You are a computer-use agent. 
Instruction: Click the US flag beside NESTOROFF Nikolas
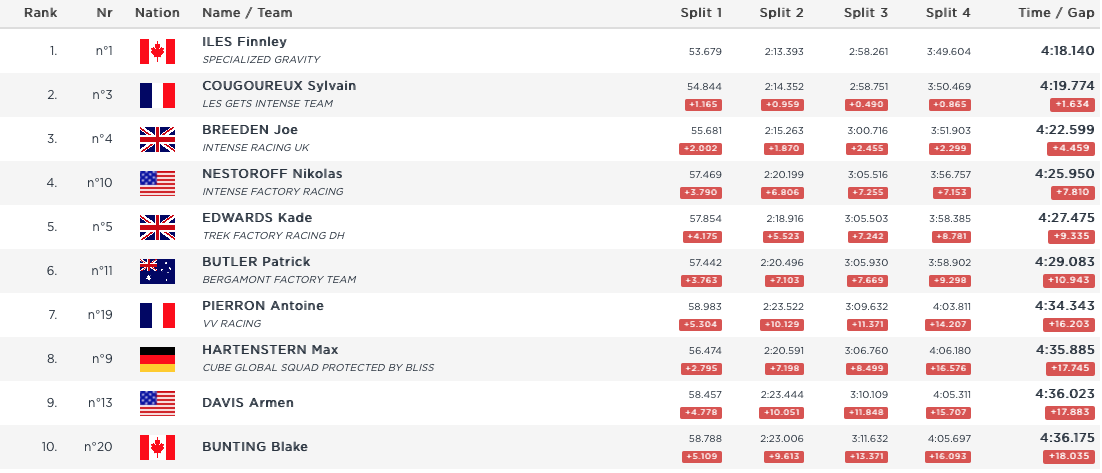[157, 183]
